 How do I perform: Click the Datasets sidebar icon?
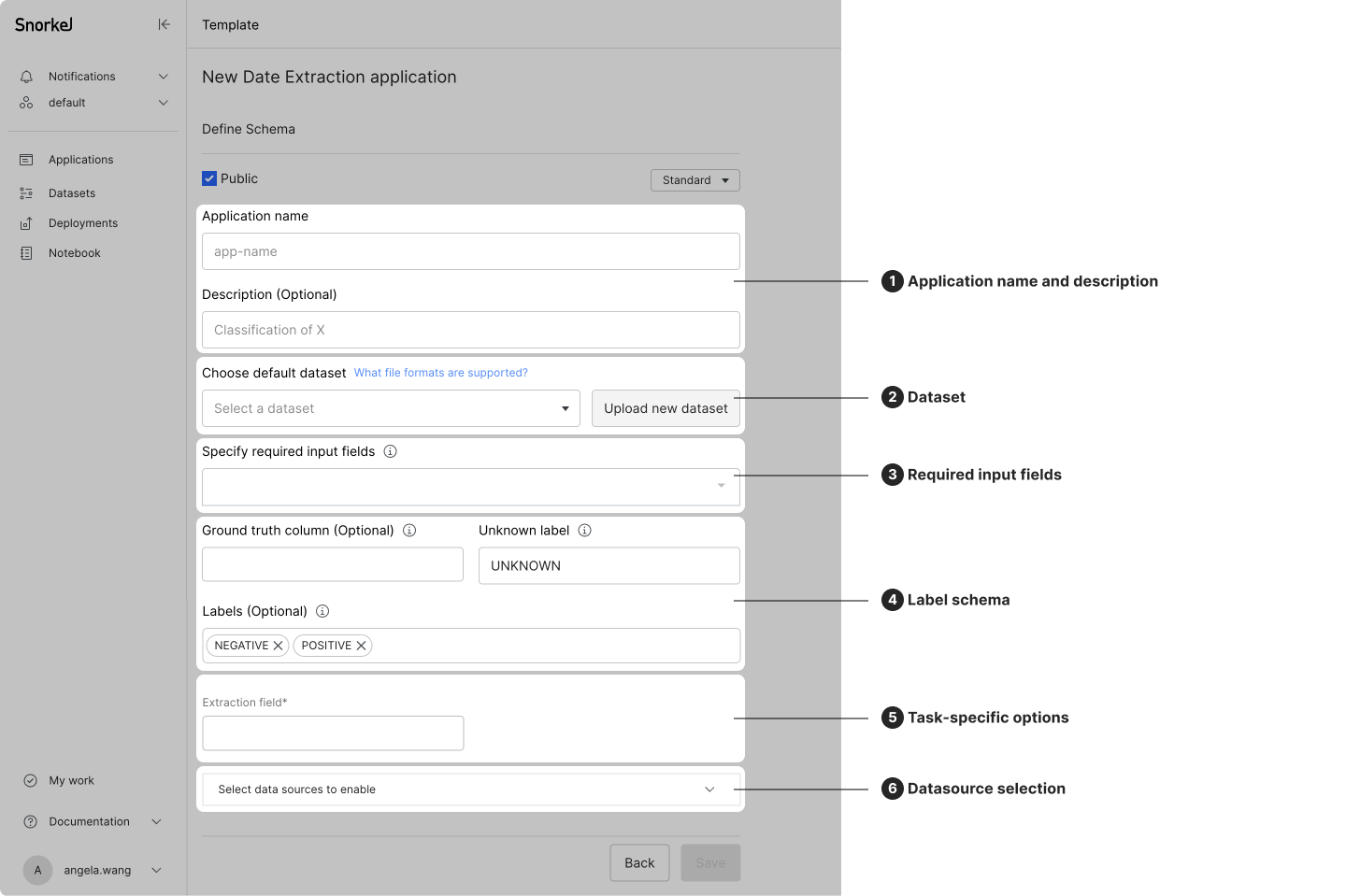coord(26,193)
